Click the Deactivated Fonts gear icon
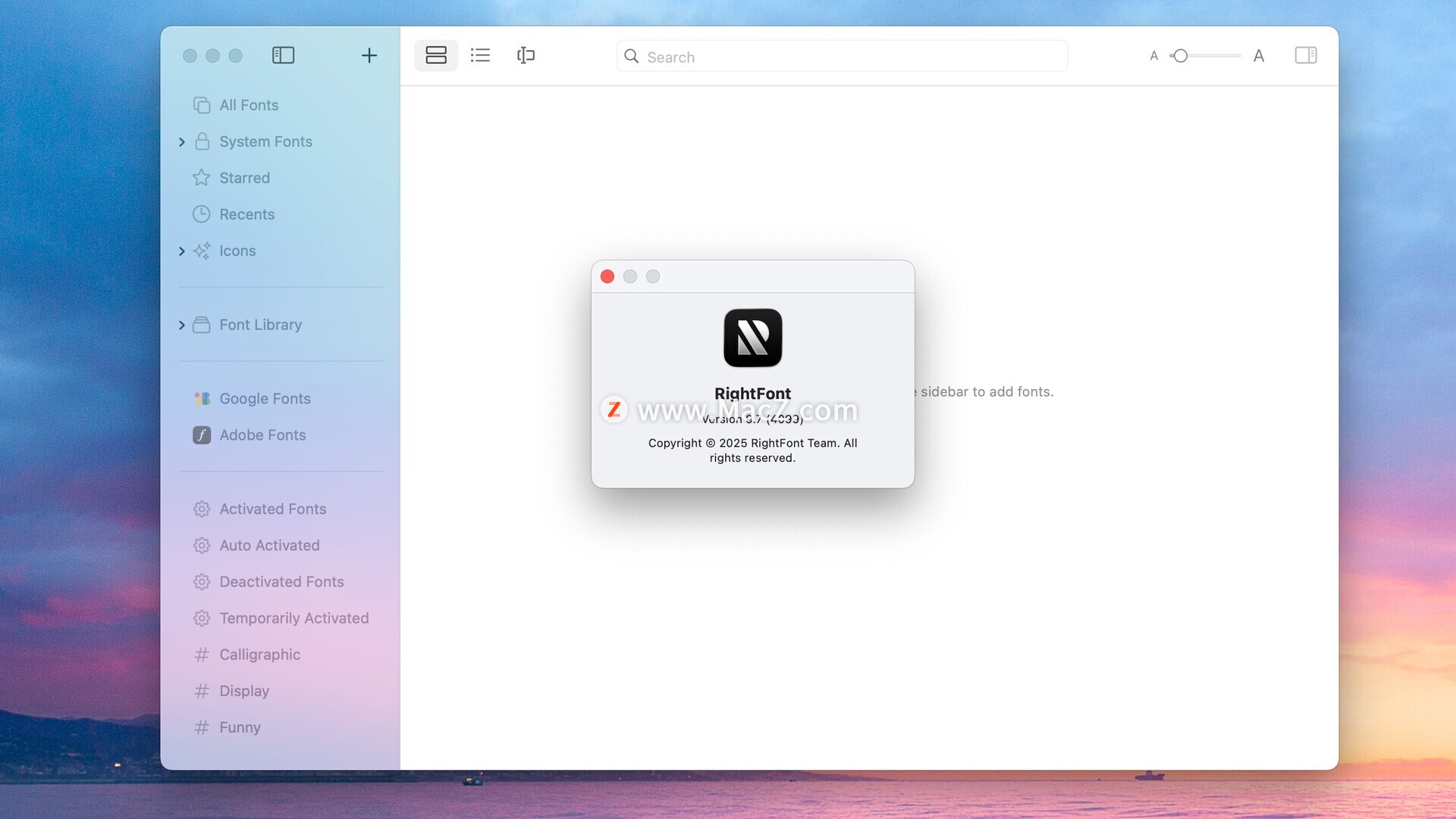 (x=202, y=582)
